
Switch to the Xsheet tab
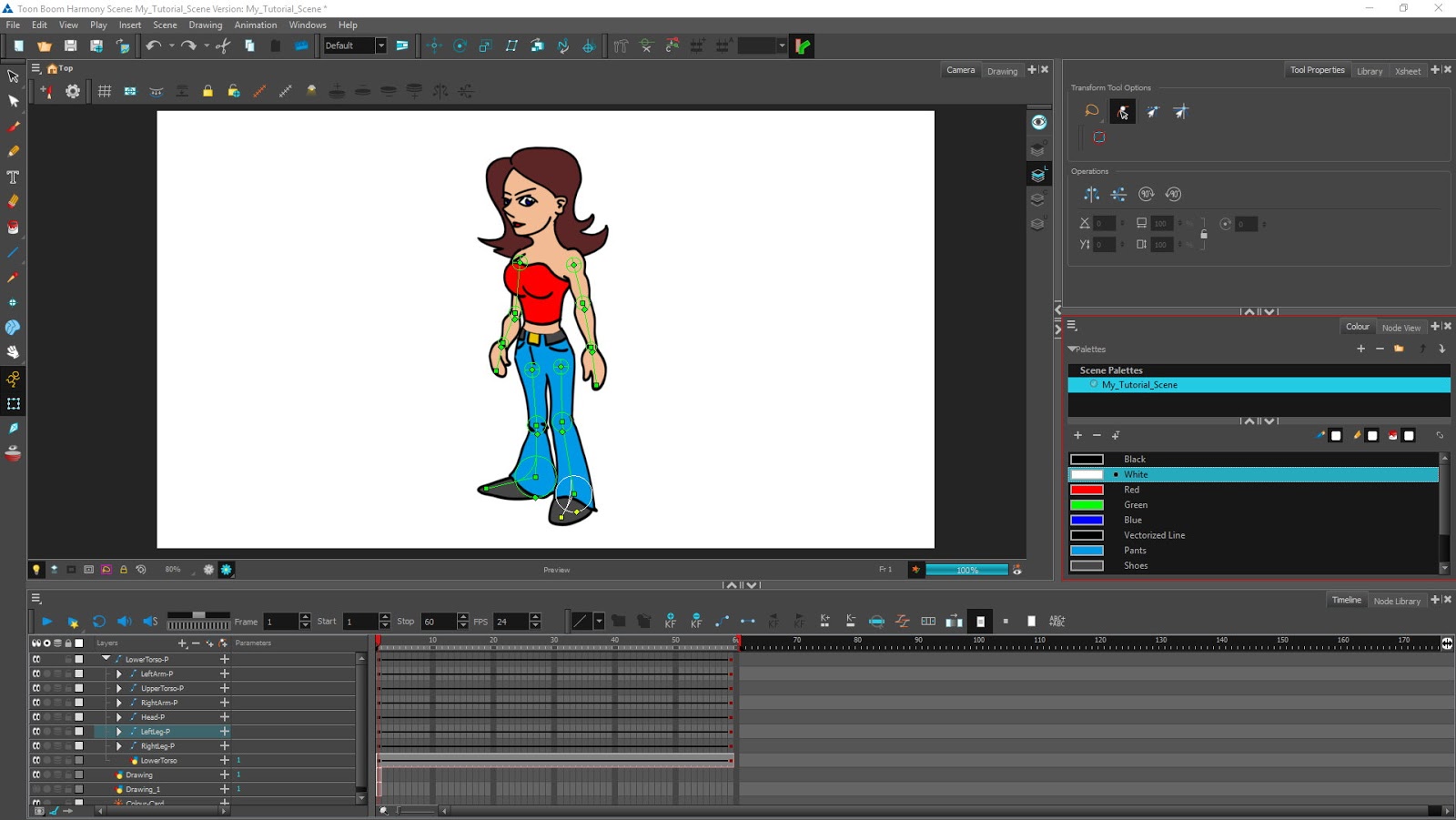pos(1407,71)
